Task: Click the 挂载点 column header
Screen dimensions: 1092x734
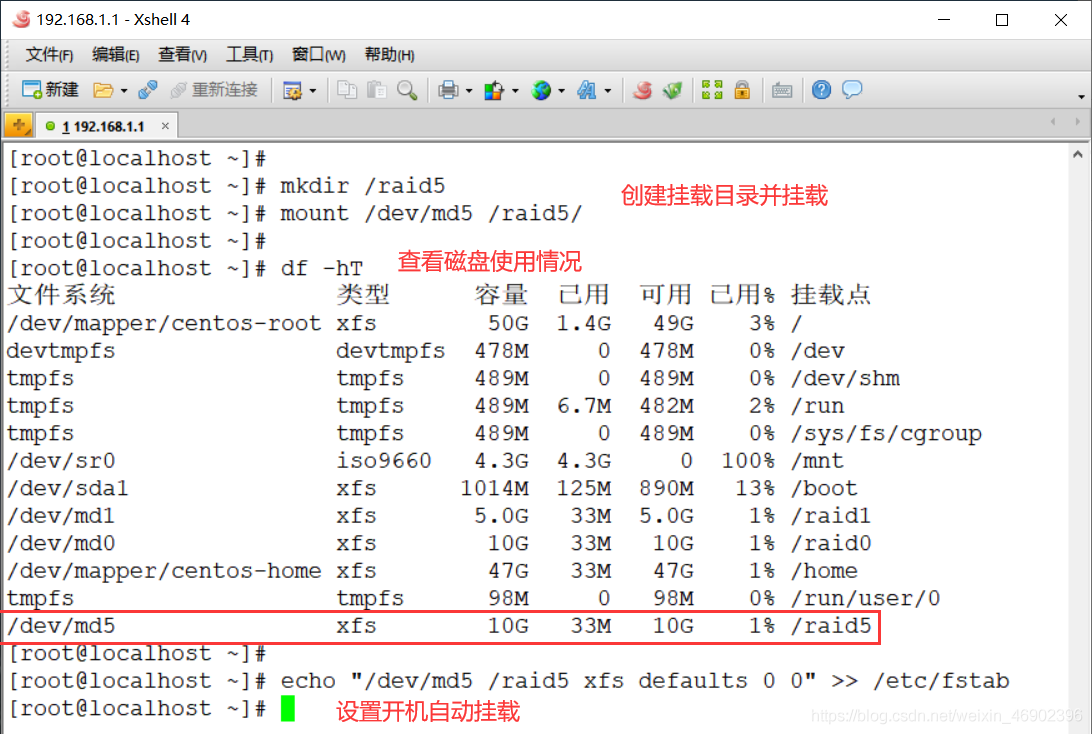Action: 831,295
